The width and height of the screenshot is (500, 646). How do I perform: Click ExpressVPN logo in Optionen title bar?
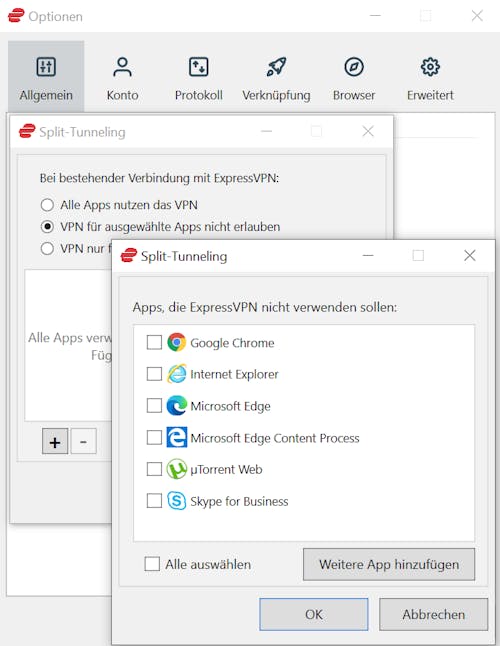(x=16, y=16)
